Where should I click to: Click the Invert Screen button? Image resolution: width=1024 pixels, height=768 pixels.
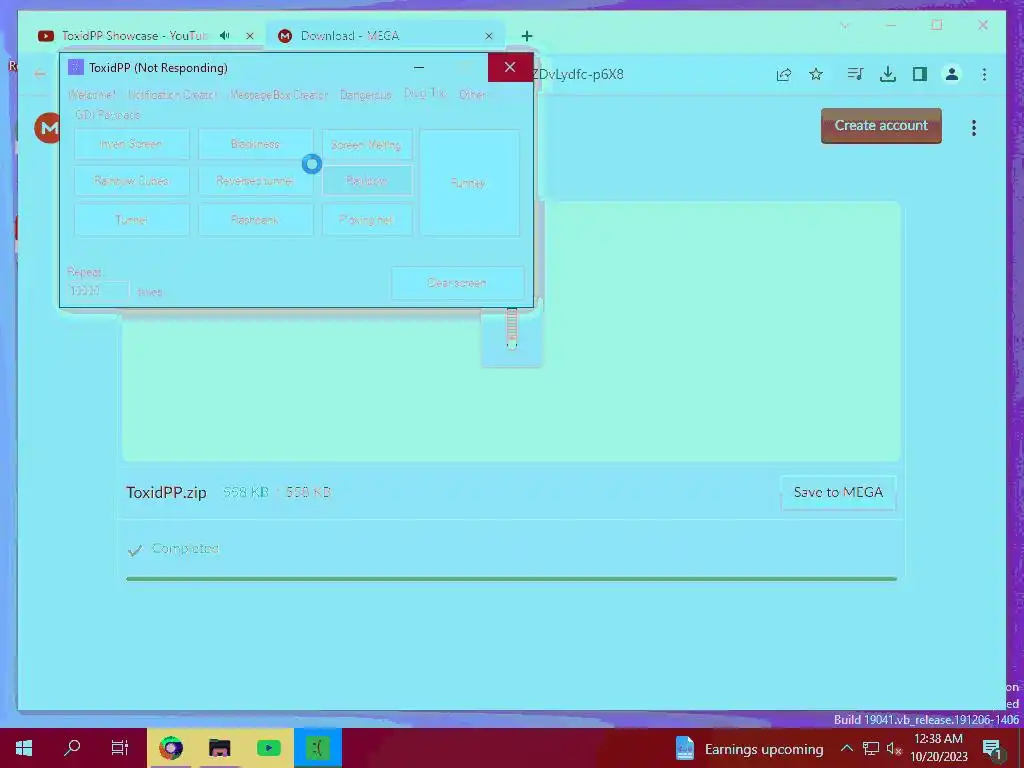[131, 144]
